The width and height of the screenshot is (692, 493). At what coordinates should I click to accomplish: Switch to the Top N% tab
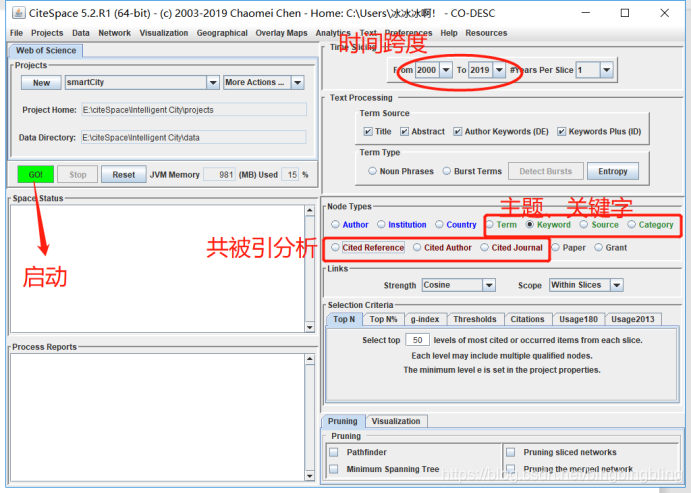(384, 319)
